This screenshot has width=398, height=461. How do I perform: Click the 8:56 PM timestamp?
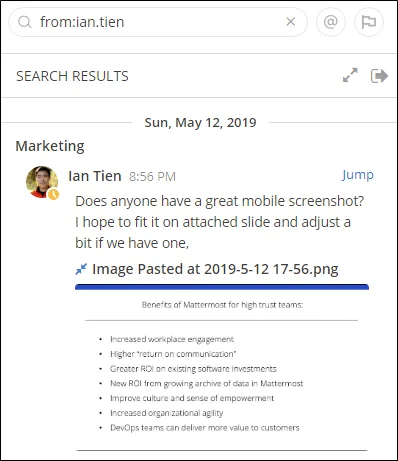(152, 177)
